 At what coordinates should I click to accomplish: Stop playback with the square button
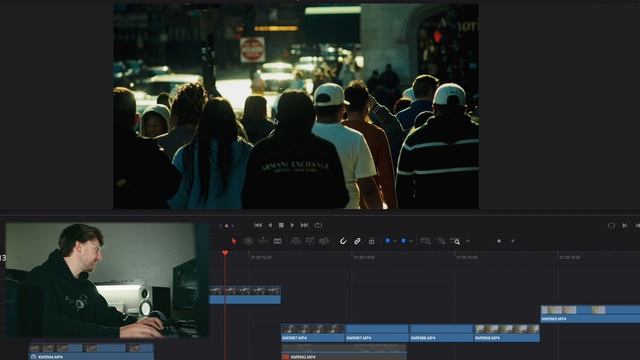[281, 225]
